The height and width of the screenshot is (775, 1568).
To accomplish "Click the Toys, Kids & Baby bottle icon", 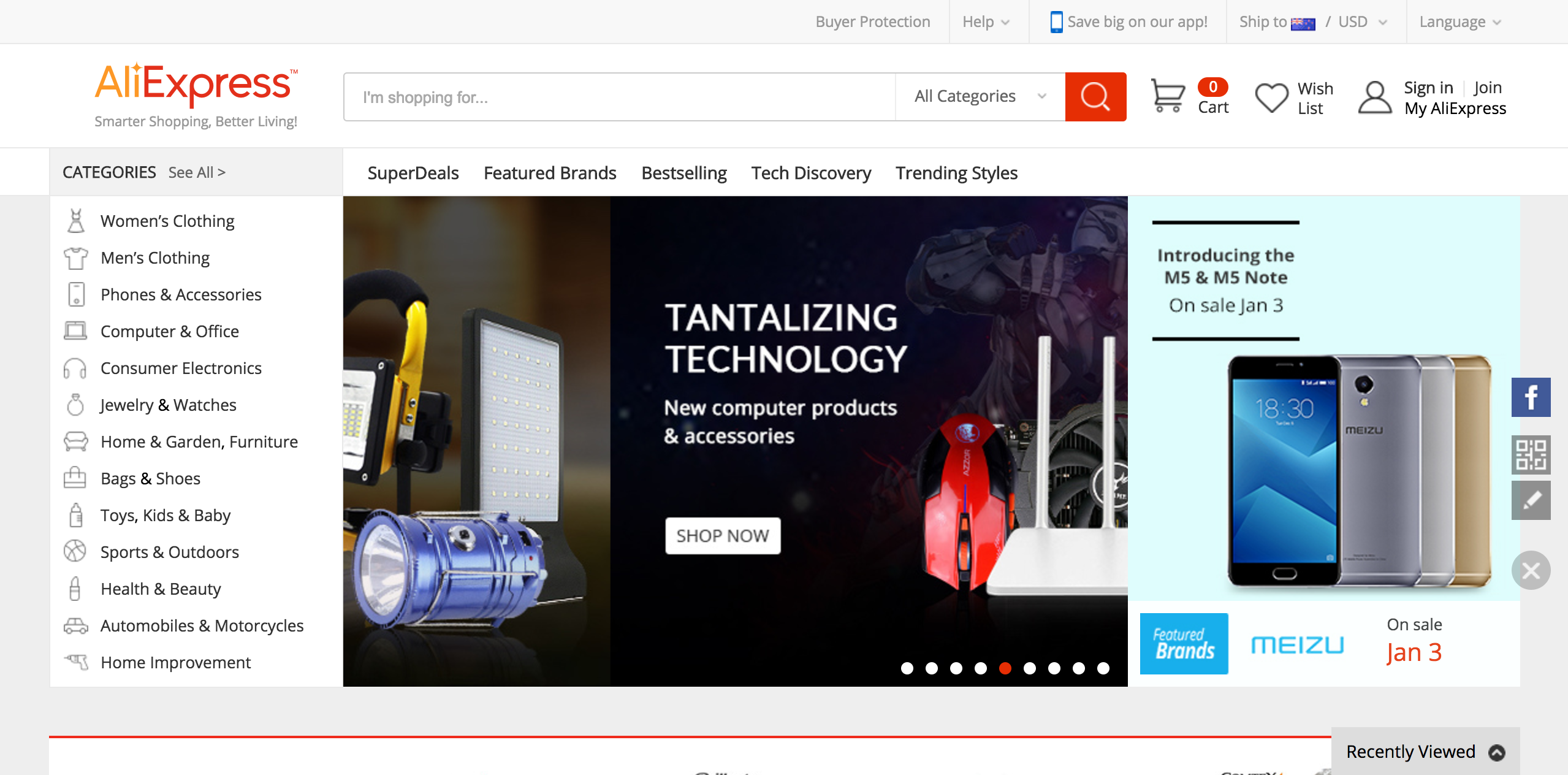I will point(75,515).
